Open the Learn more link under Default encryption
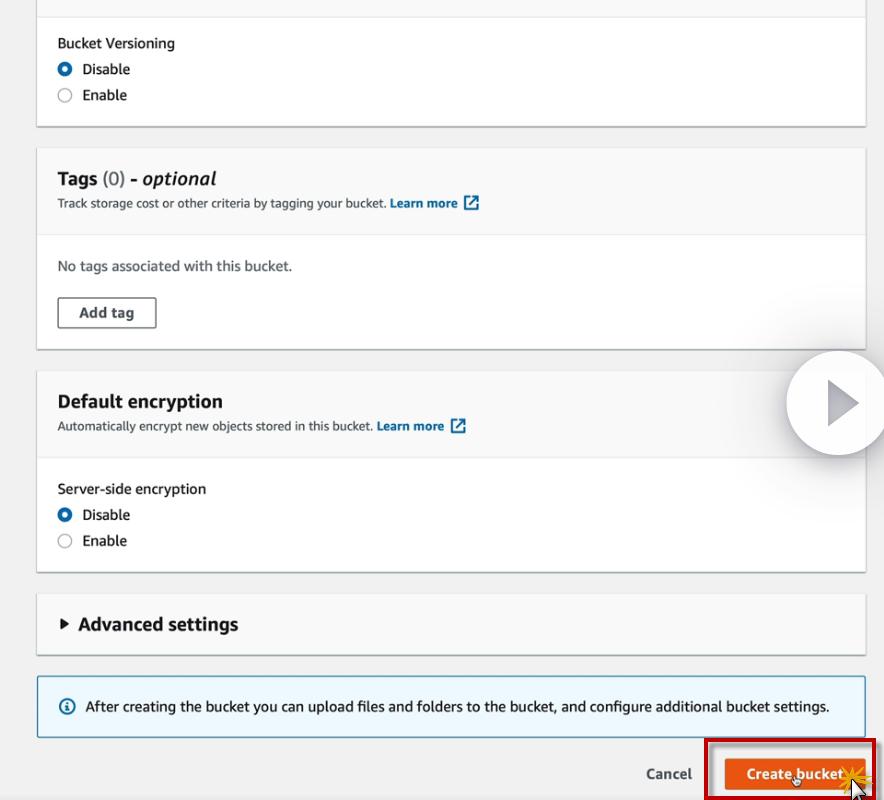Viewport: 884px width, 800px height. click(x=410, y=426)
